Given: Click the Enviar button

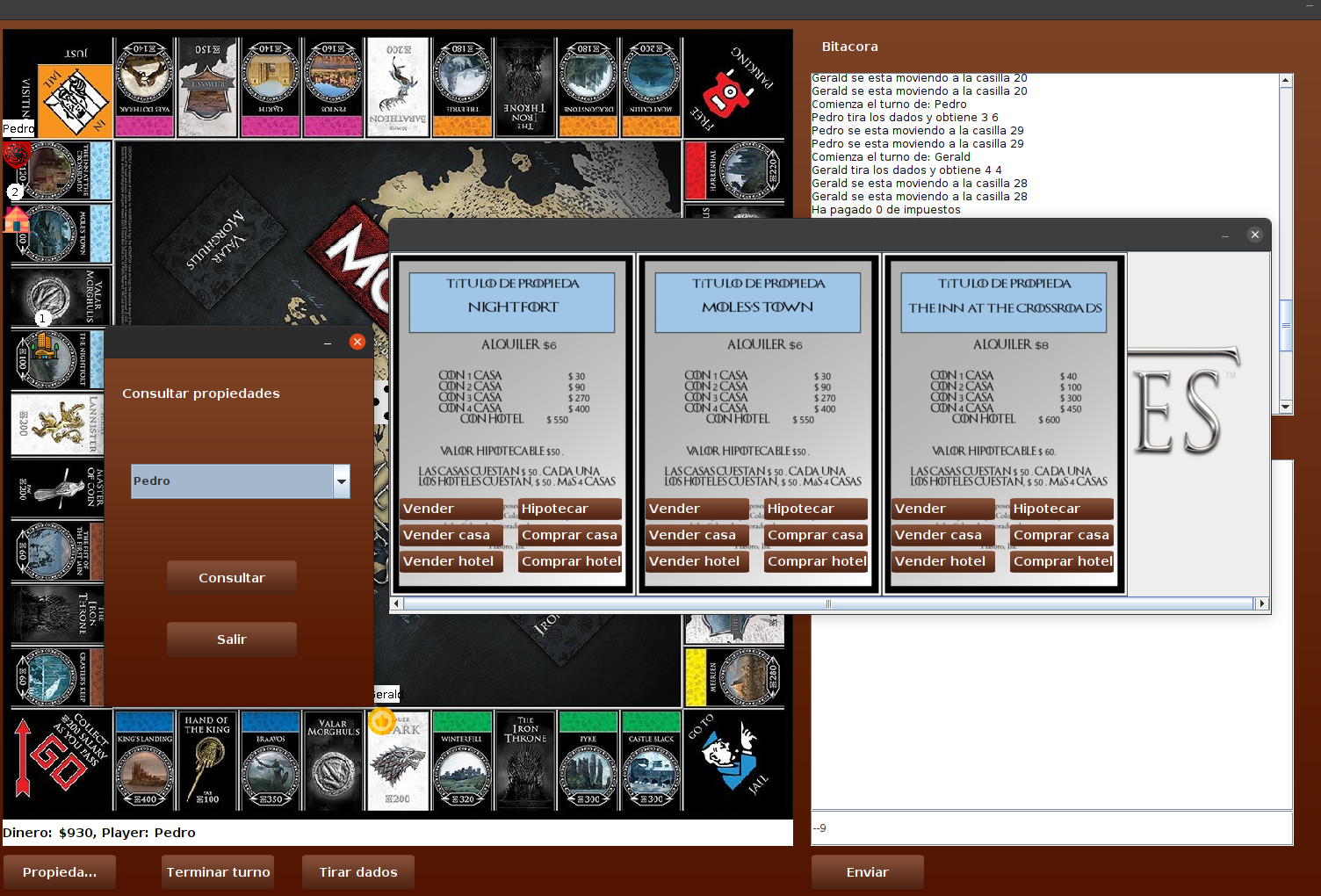Looking at the screenshot, I should (868, 872).
